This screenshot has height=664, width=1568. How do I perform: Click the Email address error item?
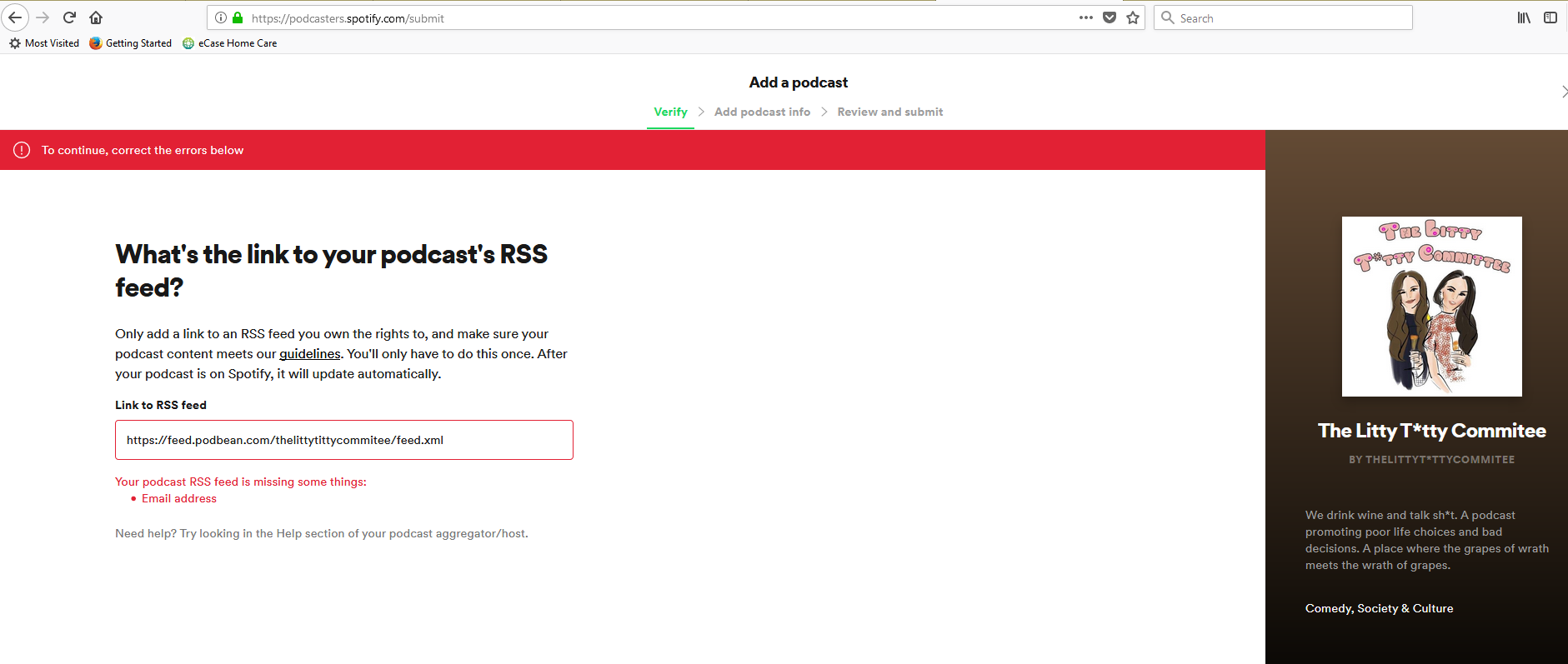coord(179,498)
